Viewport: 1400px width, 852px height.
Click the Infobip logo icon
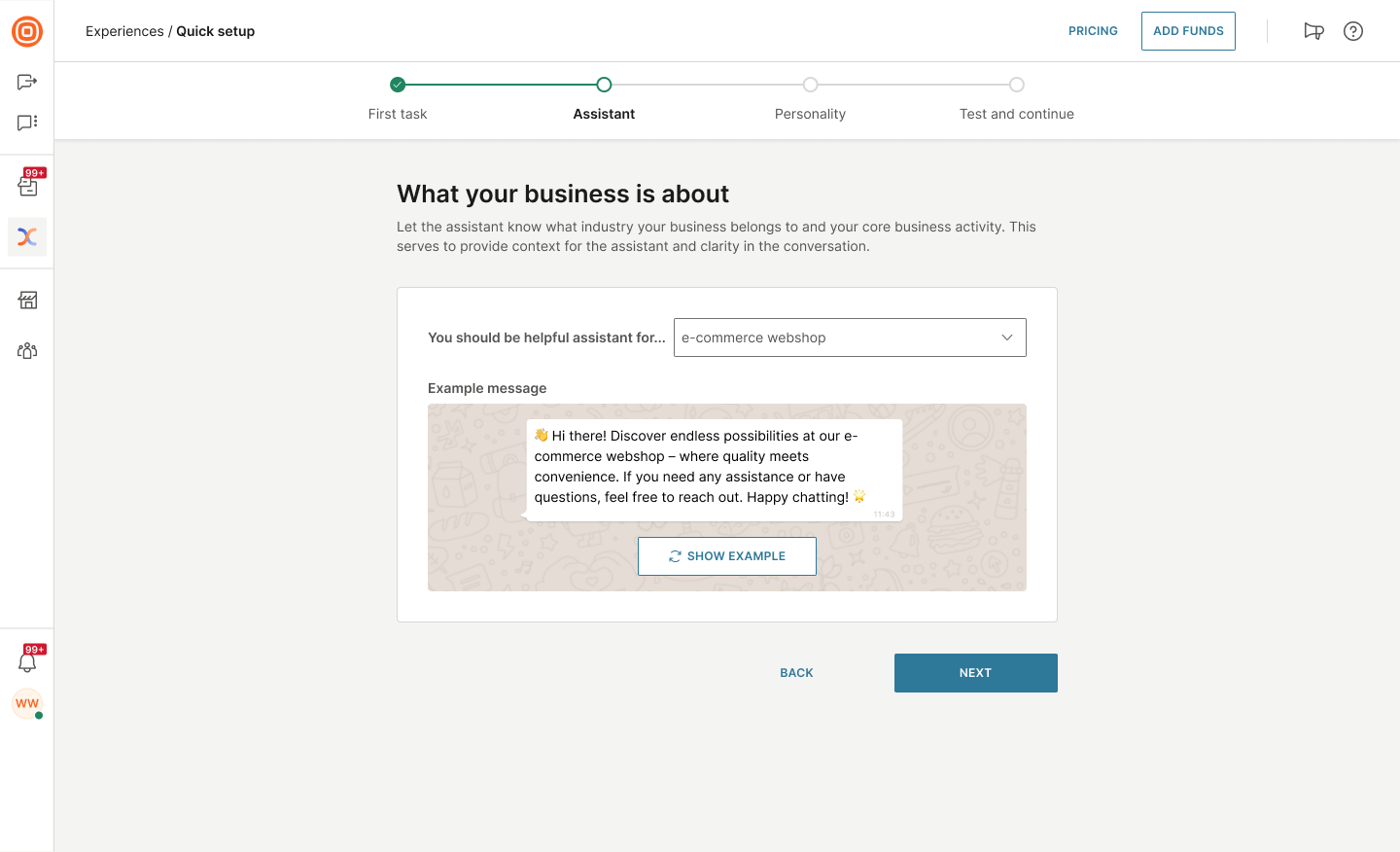pyautogui.click(x=27, y=31)
